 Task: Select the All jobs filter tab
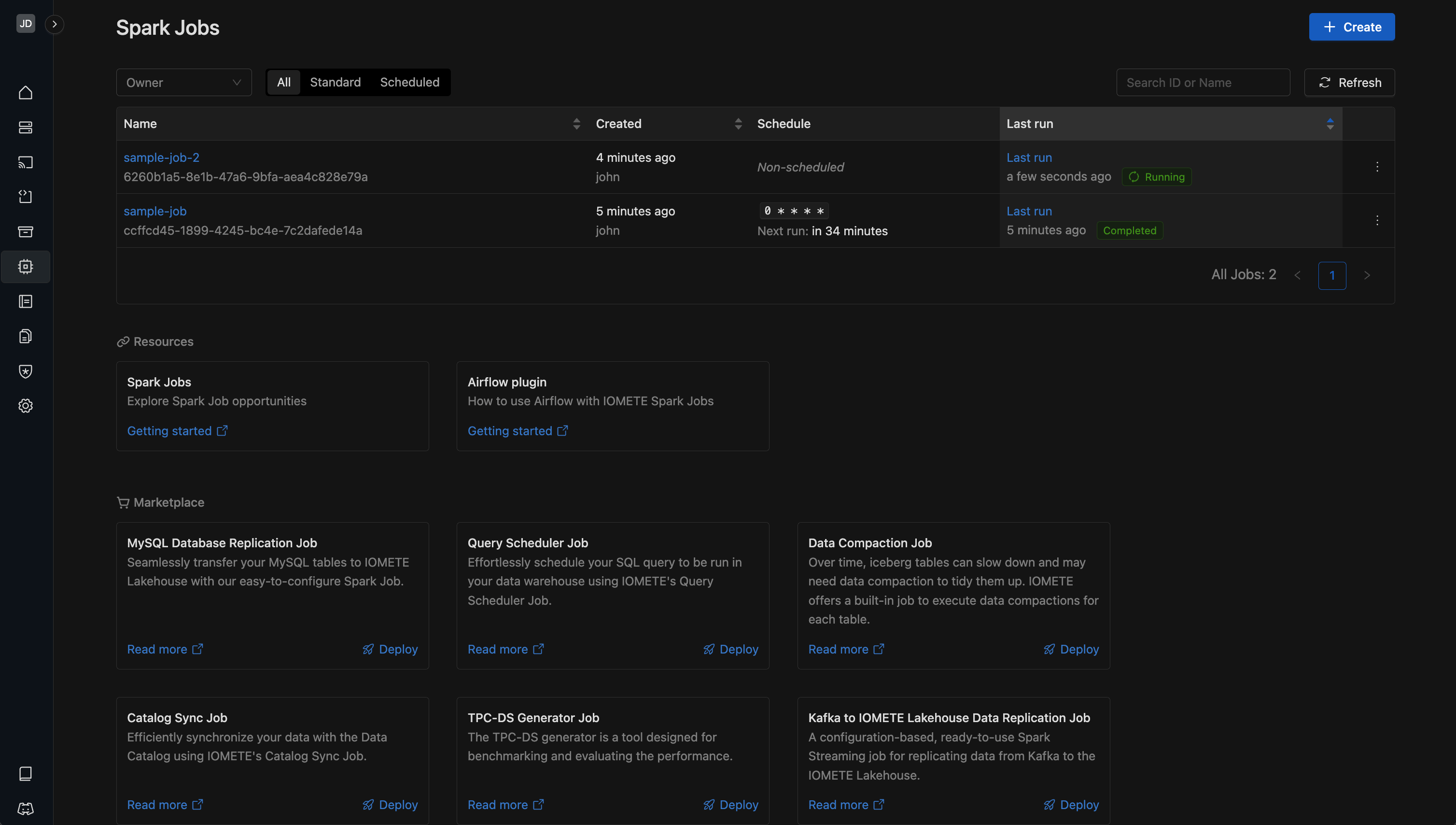284,82
